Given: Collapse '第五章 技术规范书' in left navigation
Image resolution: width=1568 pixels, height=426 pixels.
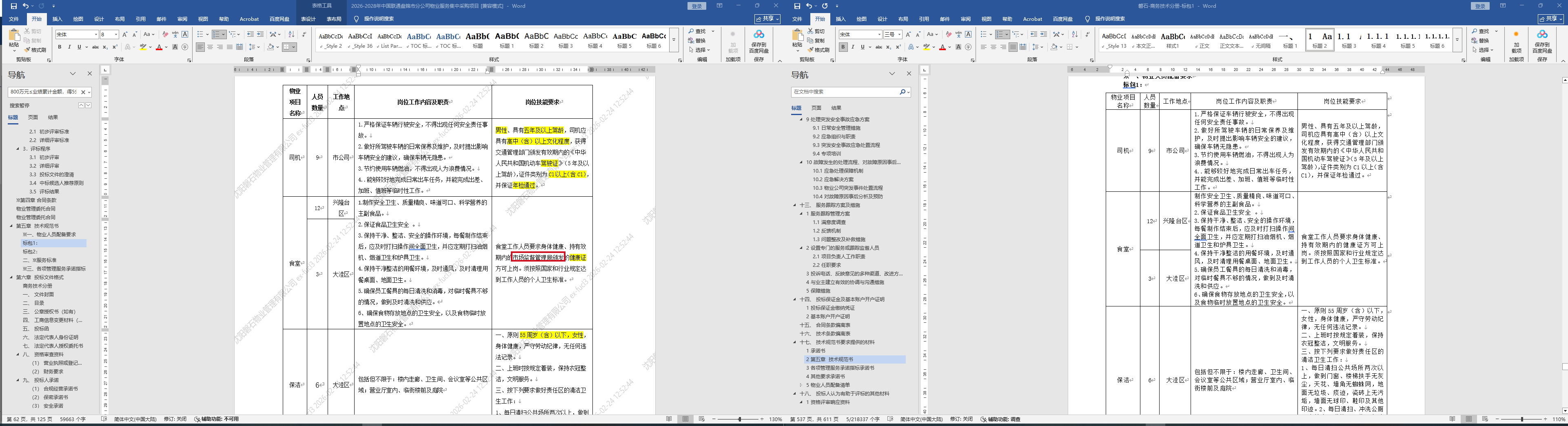Looking at the screenshot, I should tap(11, 226).
